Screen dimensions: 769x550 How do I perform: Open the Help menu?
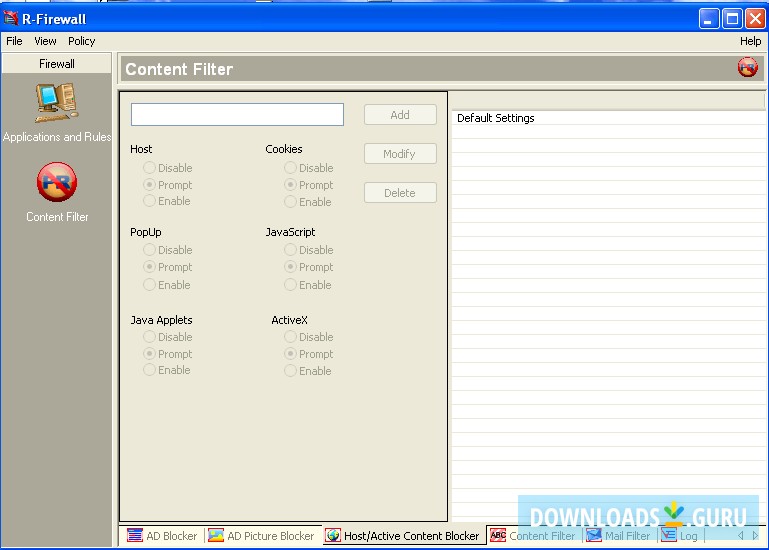[750, 41]
